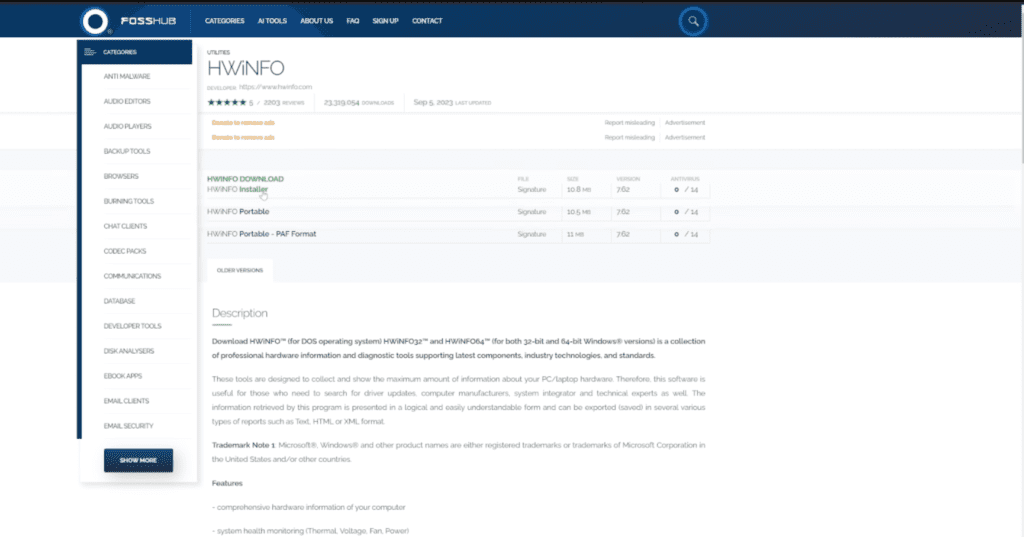
Task: Click Sign Up in the navigation bar
Action: [385, 21]
